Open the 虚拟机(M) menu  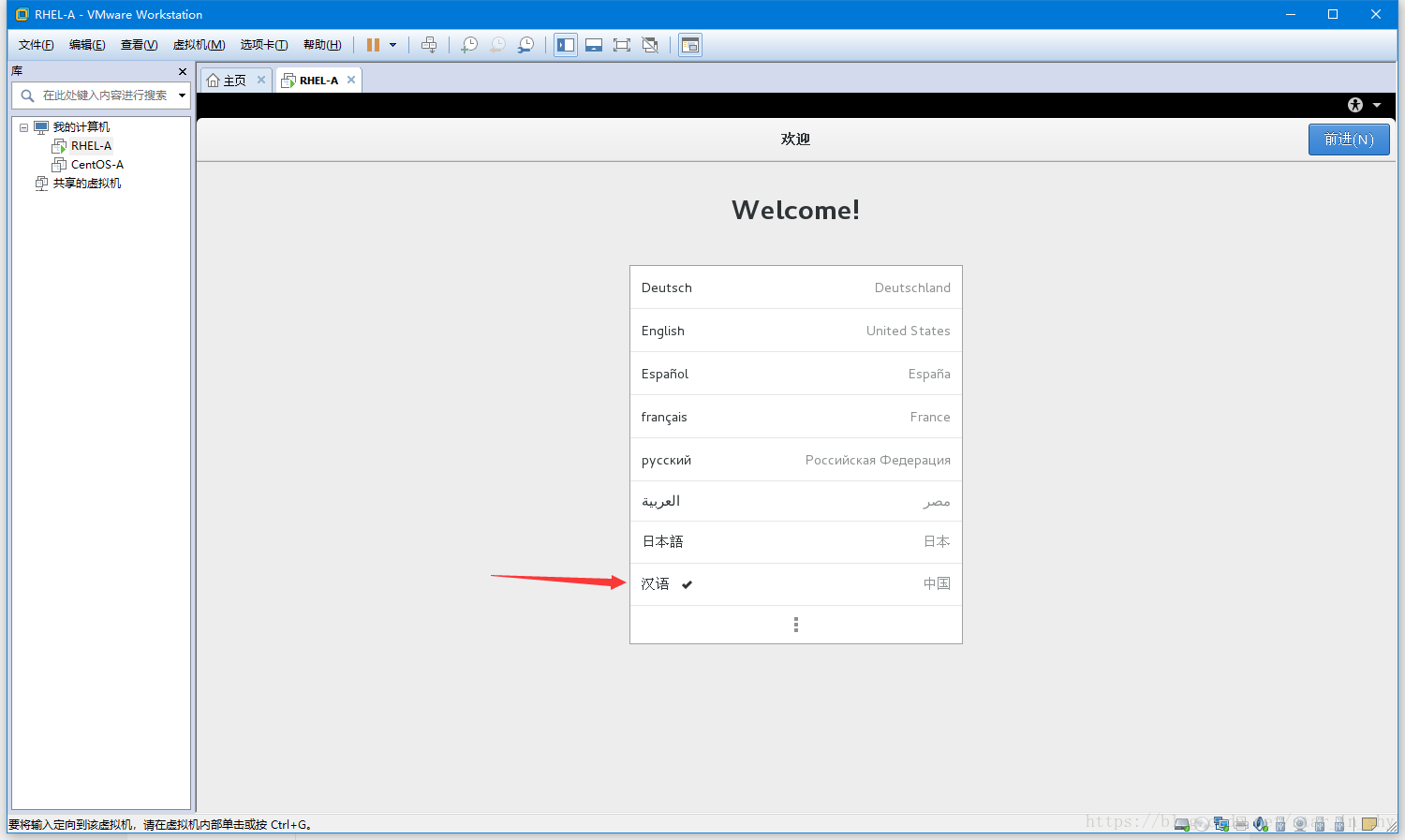point(199,45)
